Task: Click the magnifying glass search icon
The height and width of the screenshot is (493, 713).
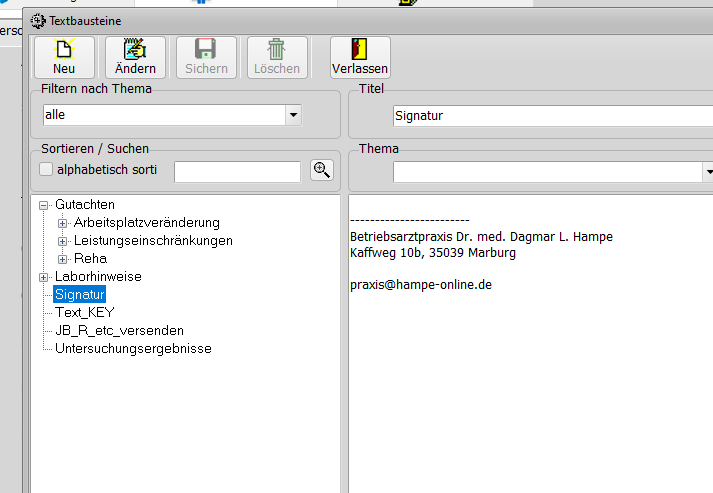Action: tap(321, 170)
